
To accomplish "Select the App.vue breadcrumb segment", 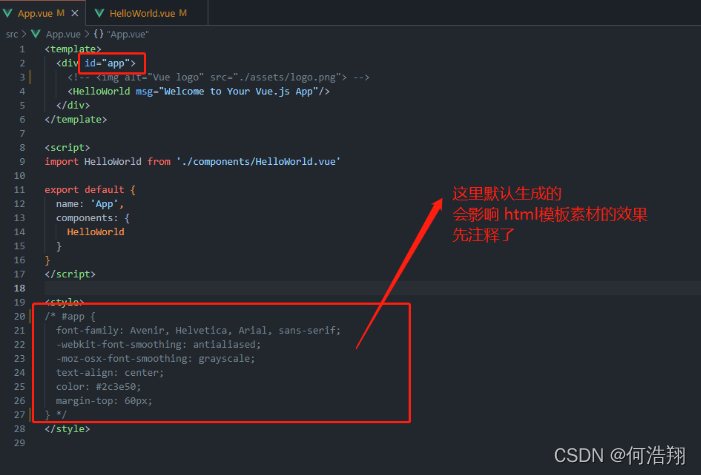I will click(x=63, y=34).
